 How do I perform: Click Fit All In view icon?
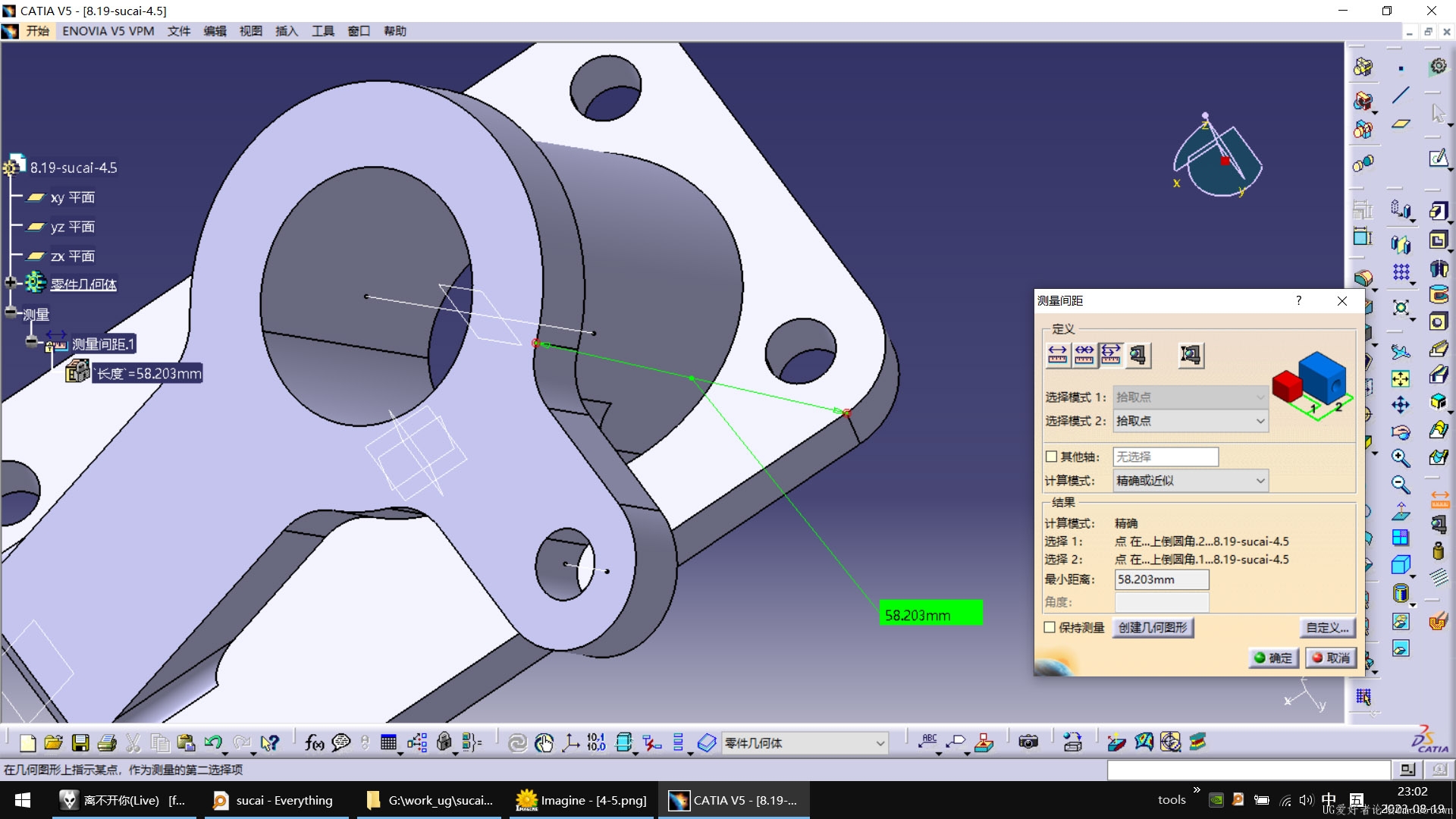(x=1401, y=378)
